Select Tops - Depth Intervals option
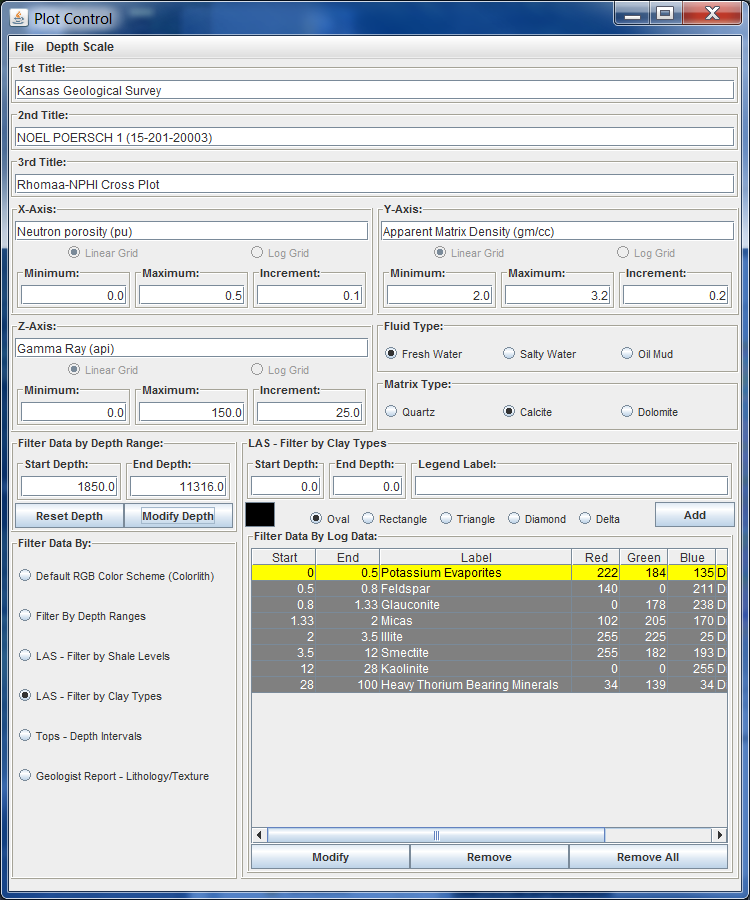Viewport: 750px width, 900px height. (x=25, y=735)
